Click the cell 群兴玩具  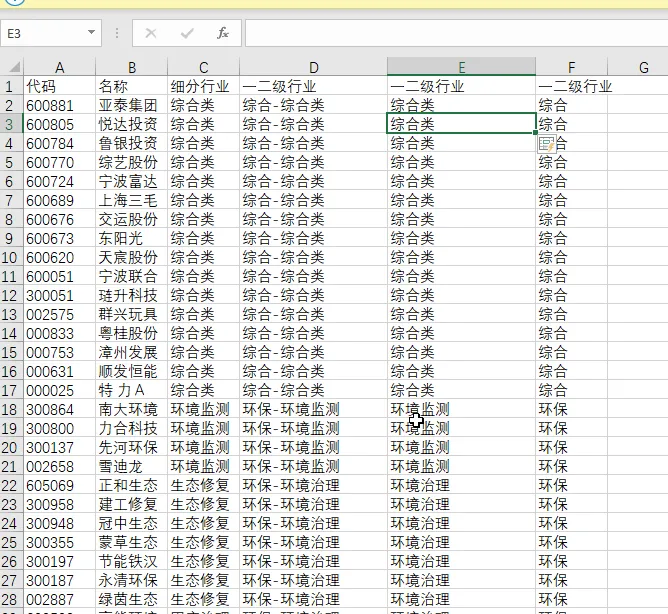[x=132, y=314]
